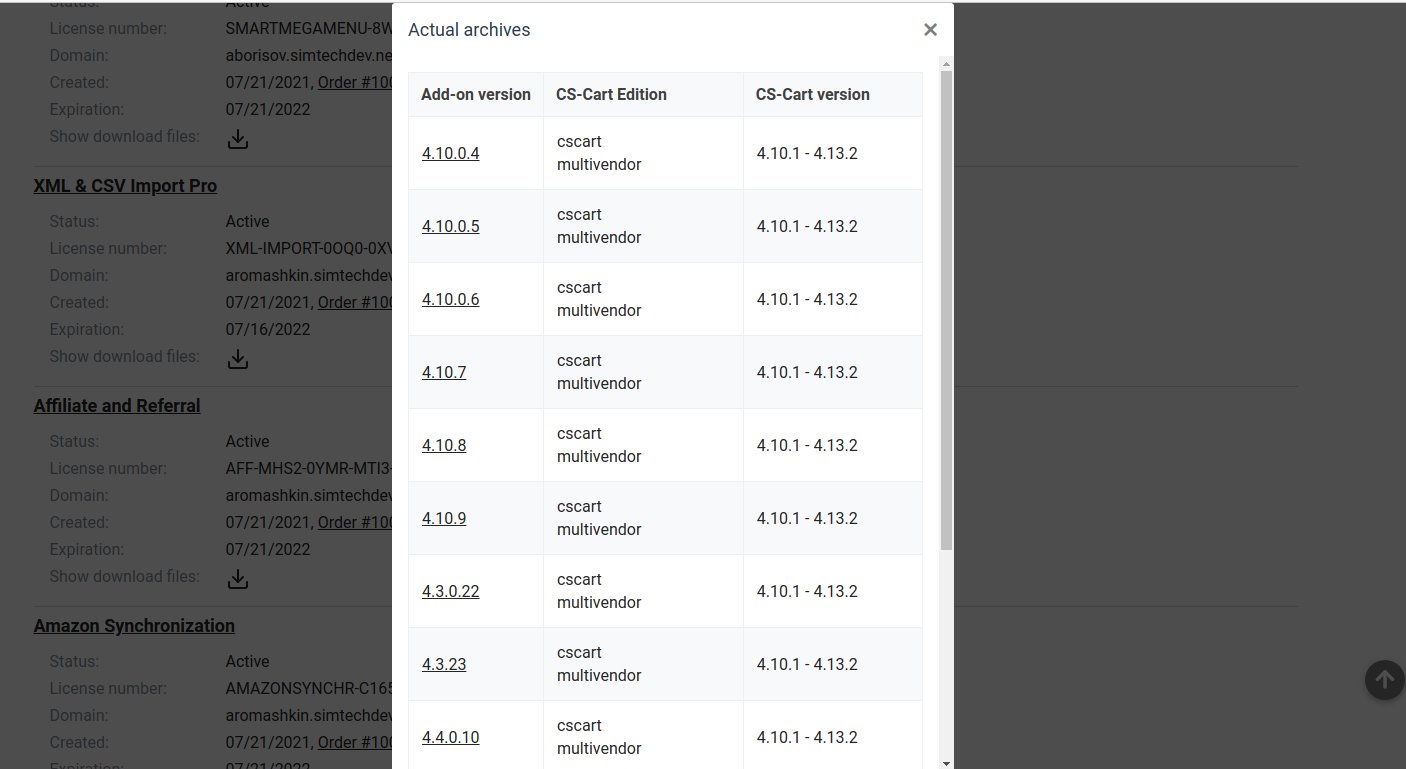Screen dimensions: 1406x769
Task: Click edition cell in 4.10.0.5 row
Action: (x=643, y=226)
